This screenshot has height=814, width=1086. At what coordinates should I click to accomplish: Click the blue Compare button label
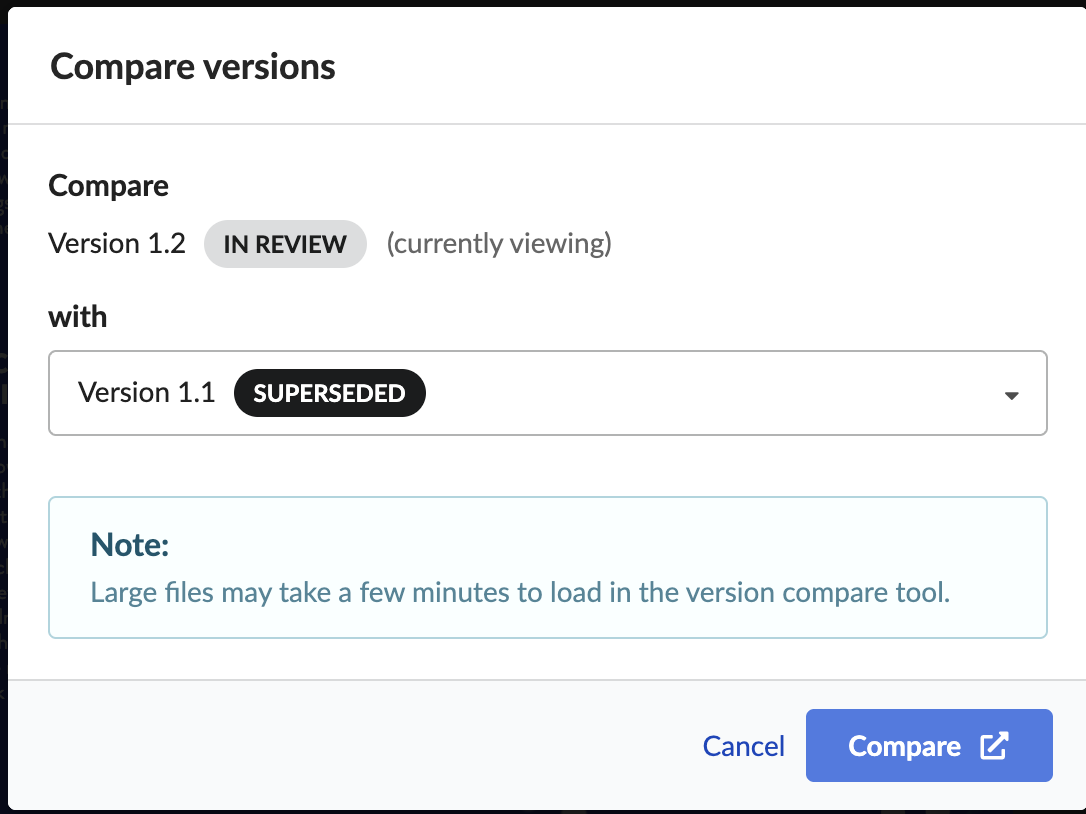(x=905, y=746)
